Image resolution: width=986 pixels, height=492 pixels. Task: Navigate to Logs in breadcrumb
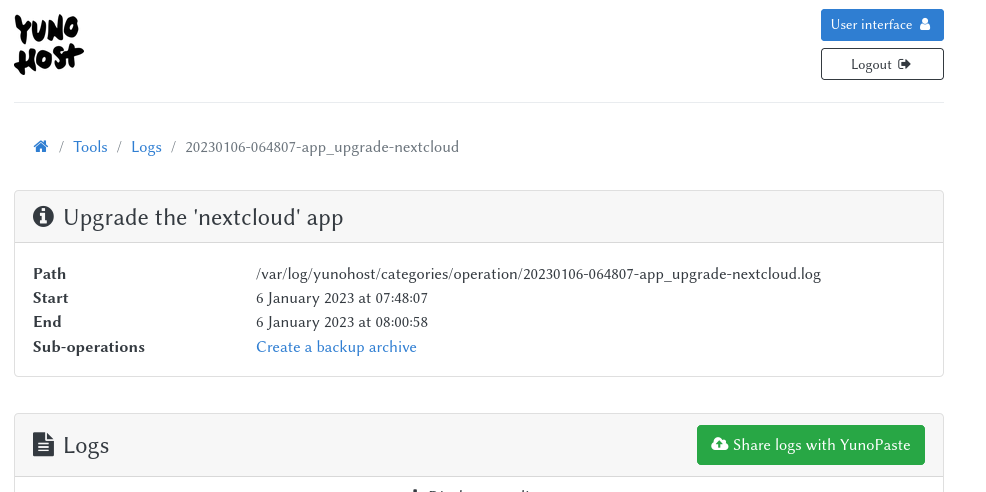[x=147, y=147]
